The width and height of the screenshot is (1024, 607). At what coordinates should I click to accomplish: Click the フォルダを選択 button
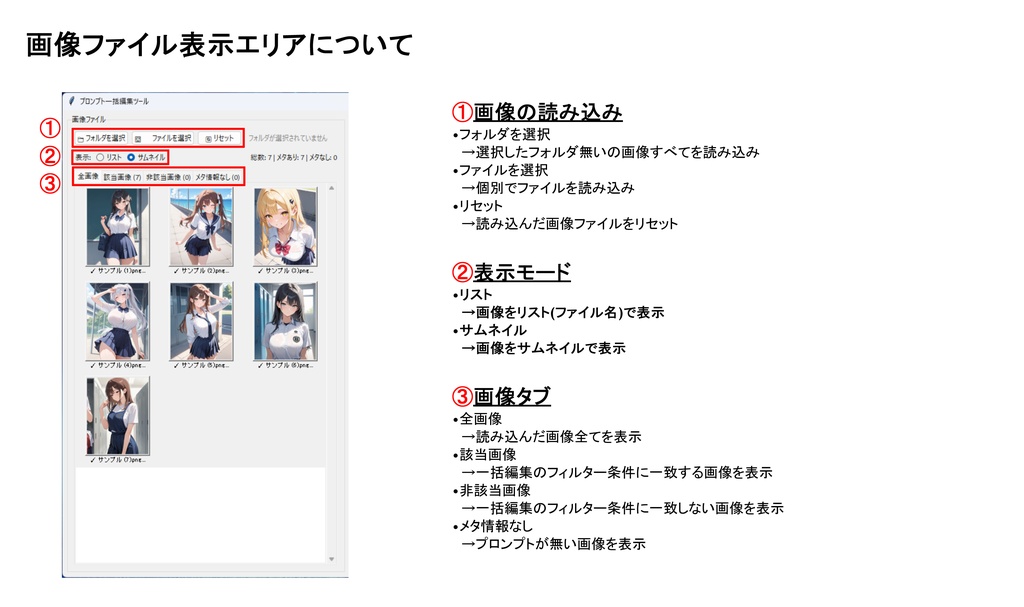pos(101,138)
